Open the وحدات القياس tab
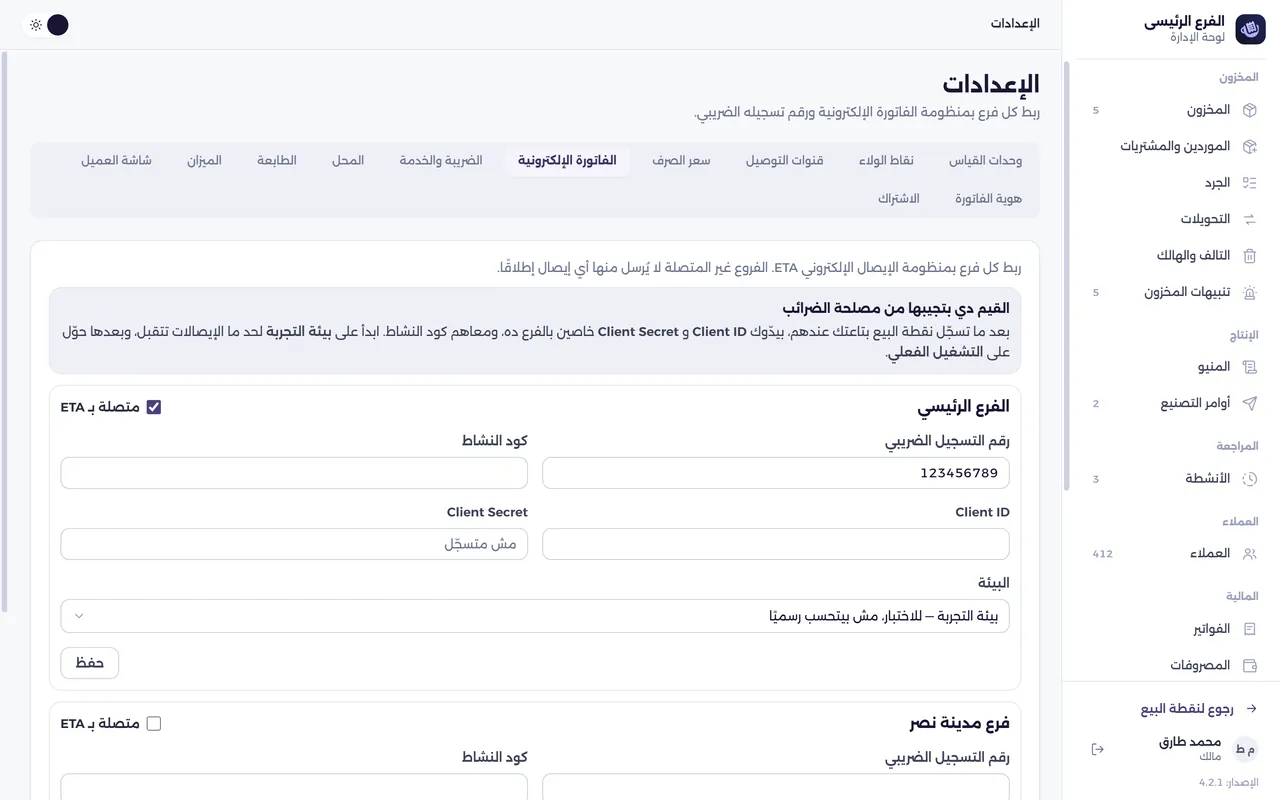 click(985, 160)
